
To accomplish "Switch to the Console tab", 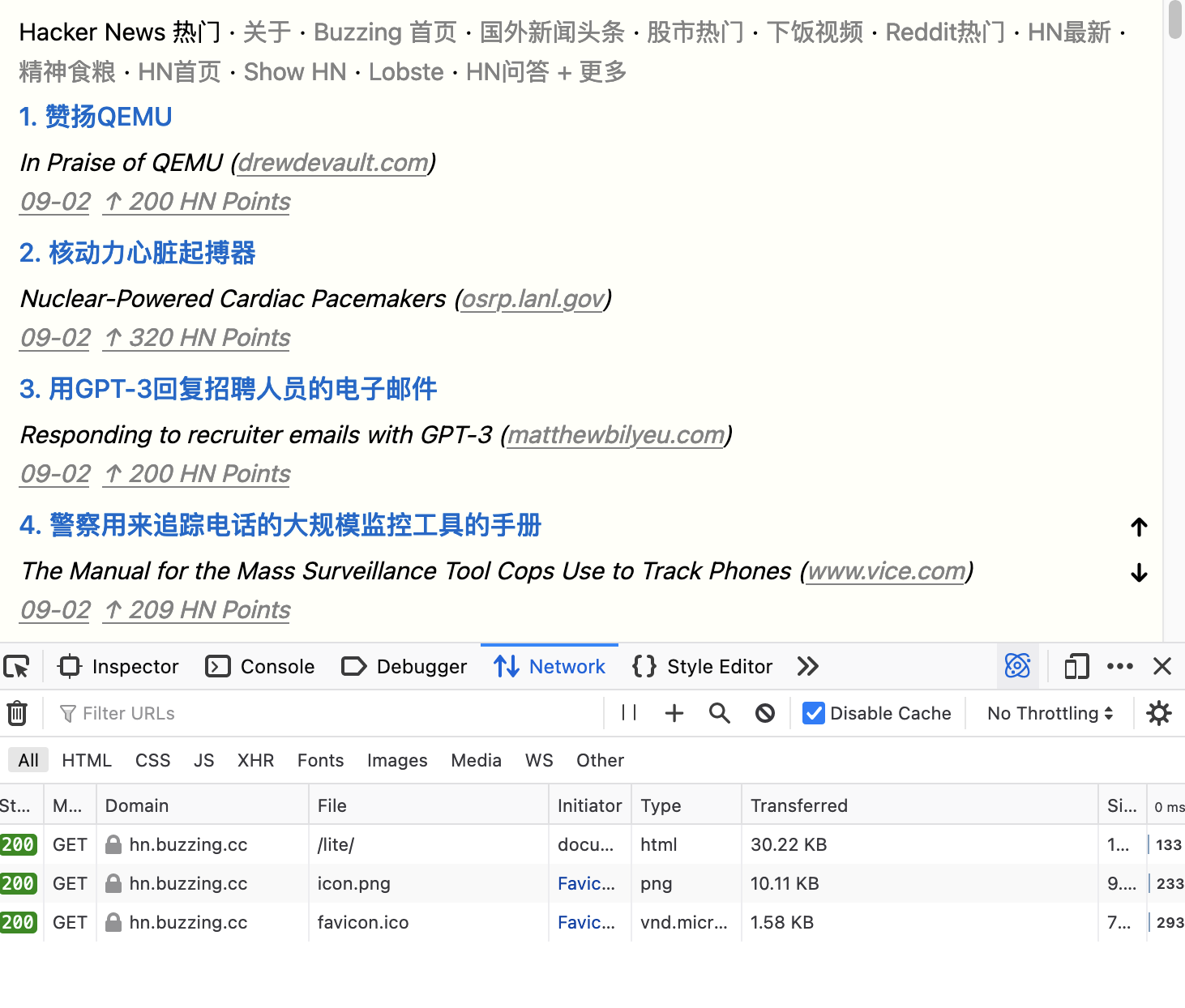I will pos(260,667).
